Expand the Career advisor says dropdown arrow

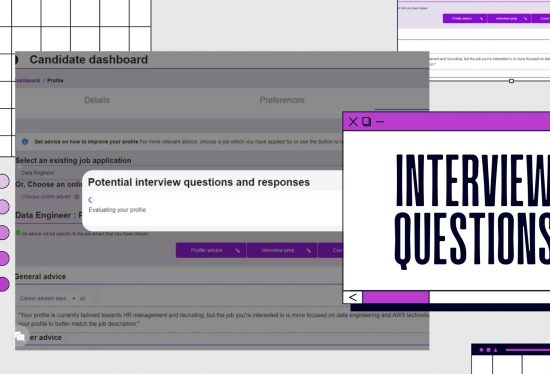coord(74,298)
